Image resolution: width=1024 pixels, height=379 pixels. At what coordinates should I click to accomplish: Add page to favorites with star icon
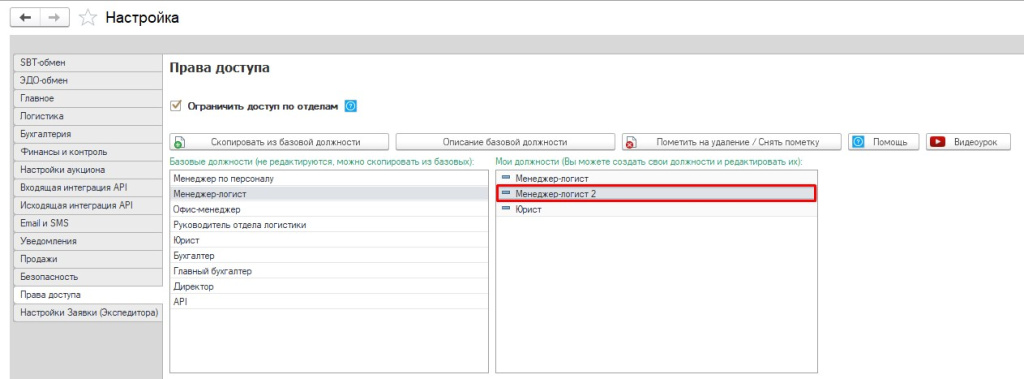(88, 18)
